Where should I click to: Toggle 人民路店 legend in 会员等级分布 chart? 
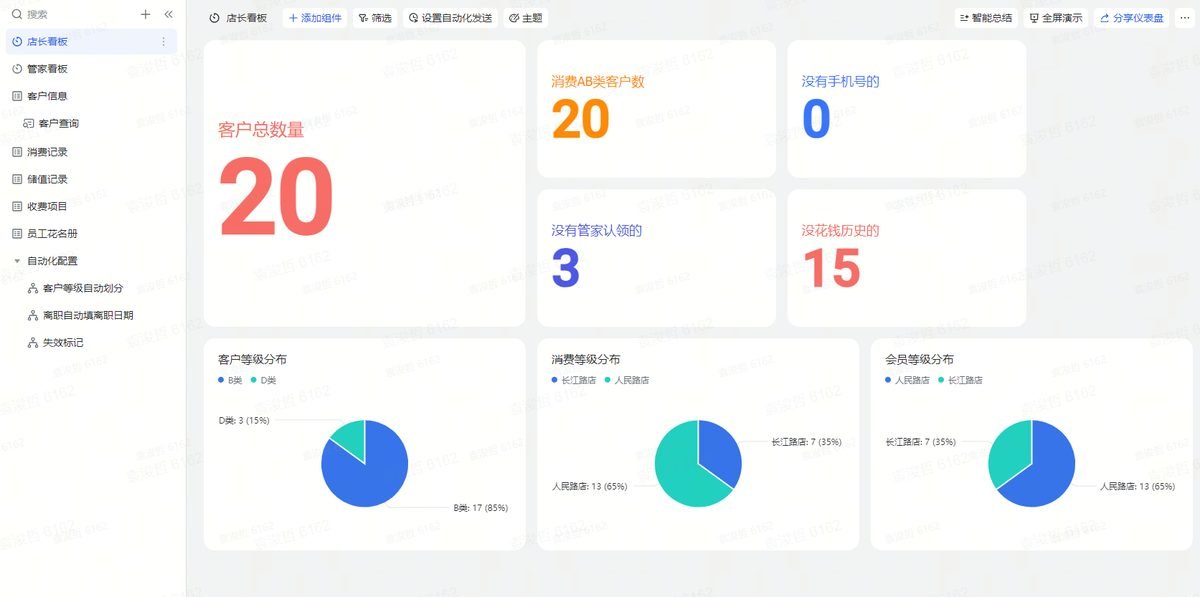(907, 380)
